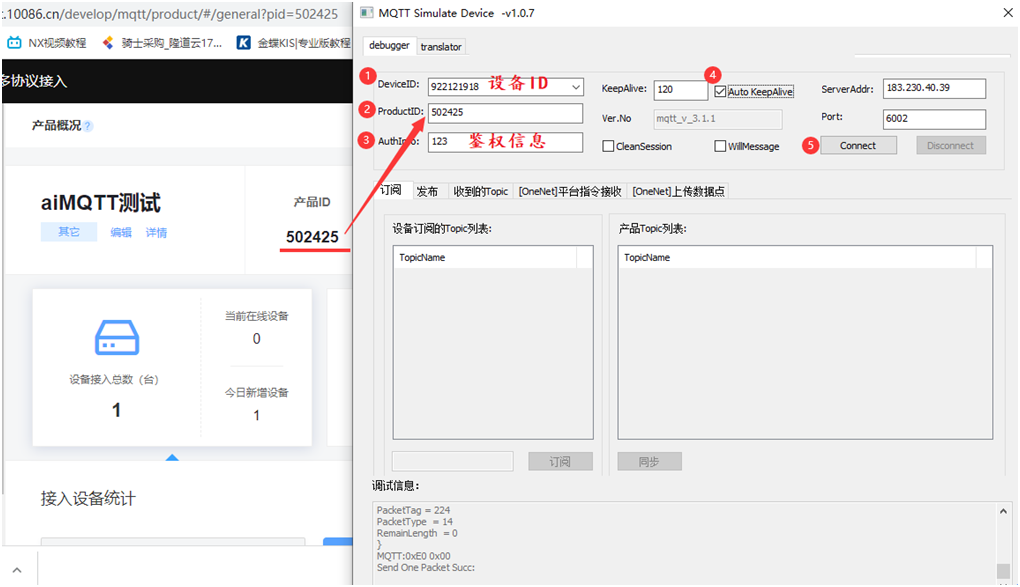Click the 接入设备统计 heading
Viewport: 1020px width, 587px height.
(88, 498)
